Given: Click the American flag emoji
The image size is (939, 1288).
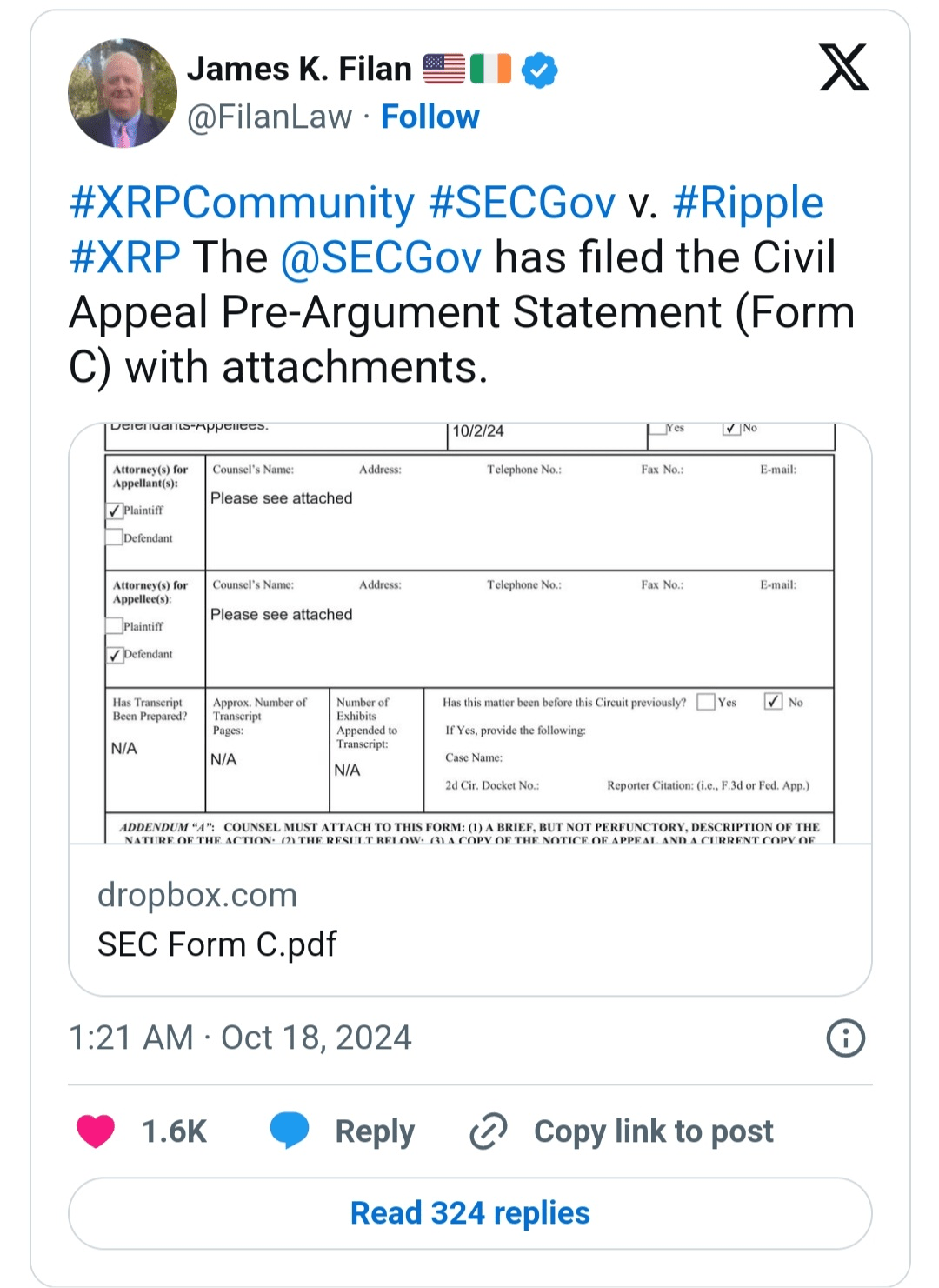Looking at the screenshot, I should pyautogui.click(x=444, y=69).
